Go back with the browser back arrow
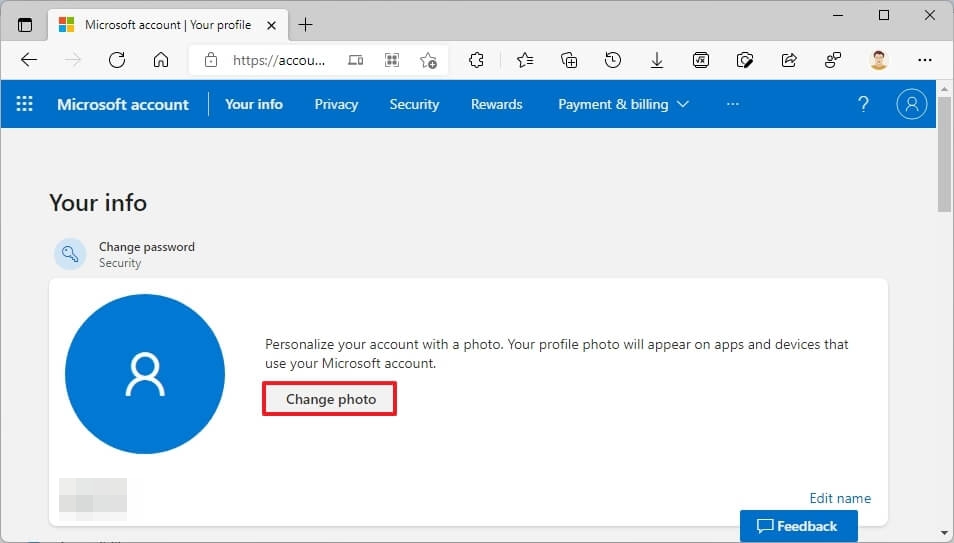The height and width of the screenshot is (543, 954). (x=29, y=60)
